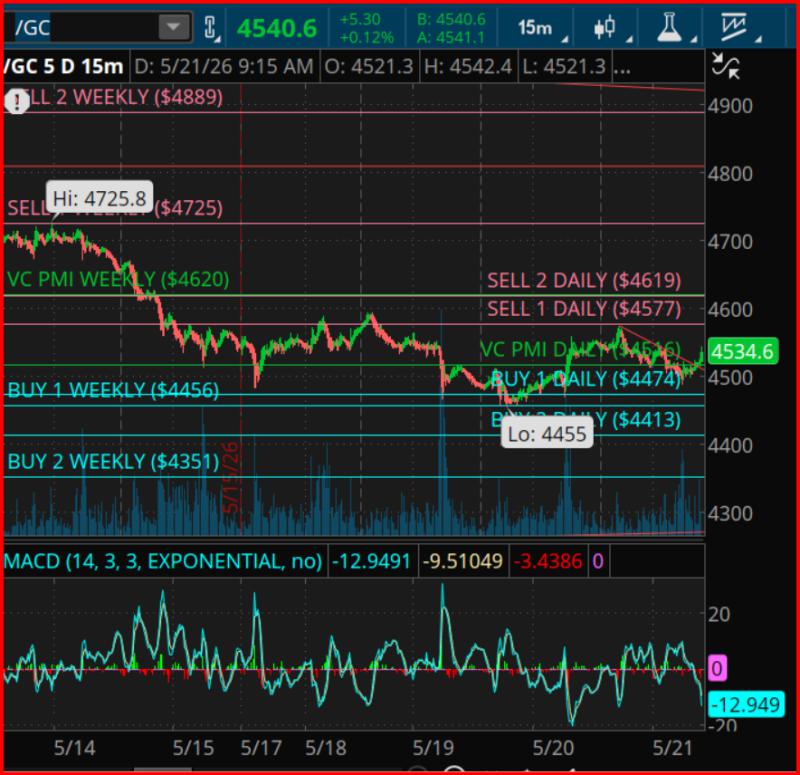This screenshot has width=800, height=775.
Task: Click the MACD value -12.9491
Action: coord(371,562)
